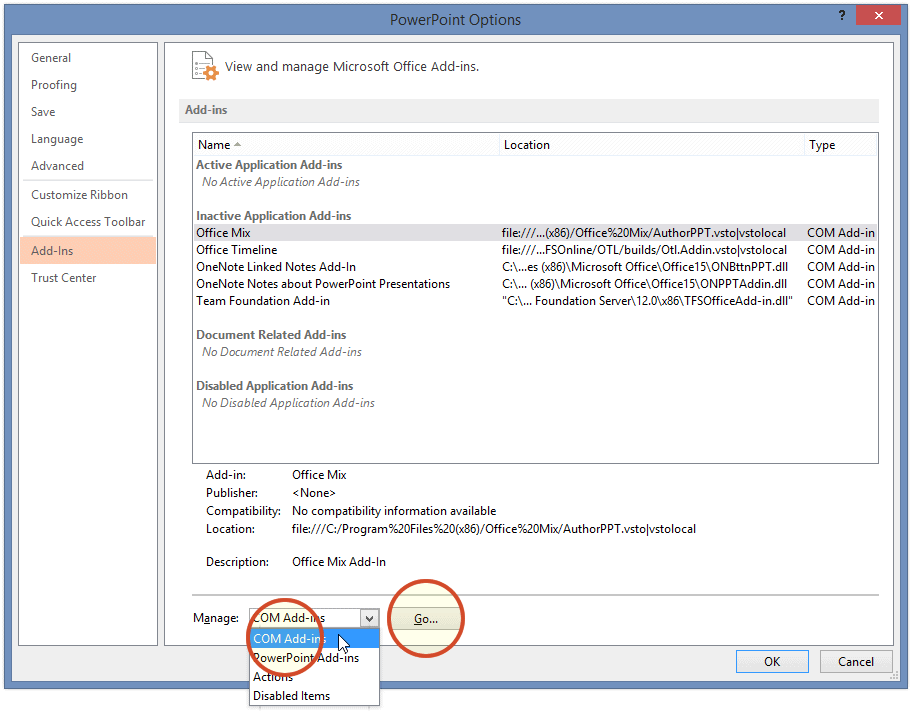Click the Location column header

(x=525, y=144)
